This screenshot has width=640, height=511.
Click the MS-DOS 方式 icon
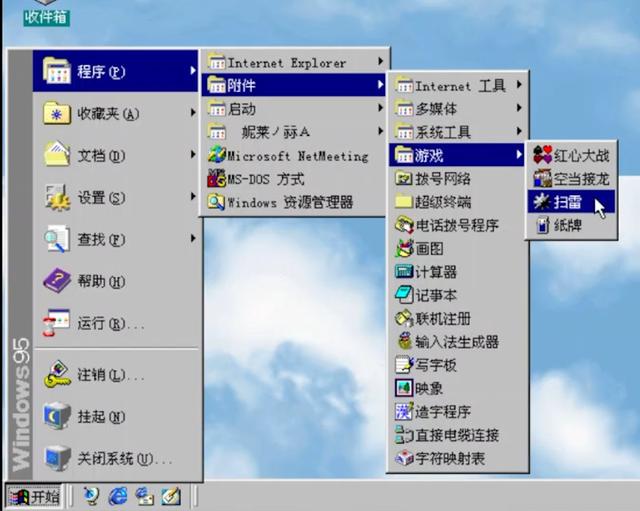pos(216,179)
